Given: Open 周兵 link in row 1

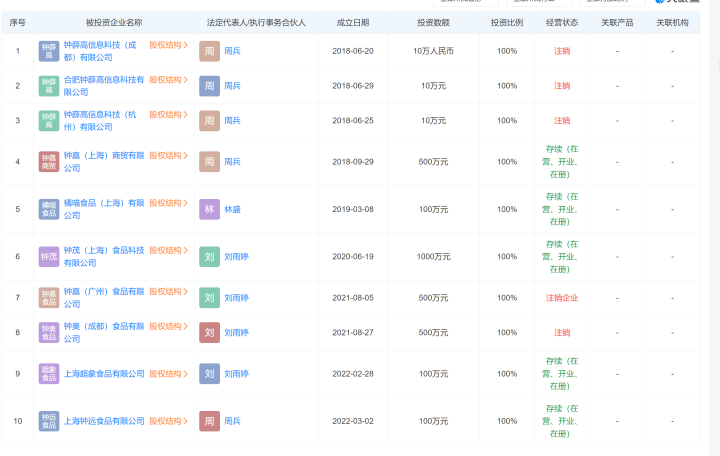Looking at the screenshot, I should pos(232,51).
